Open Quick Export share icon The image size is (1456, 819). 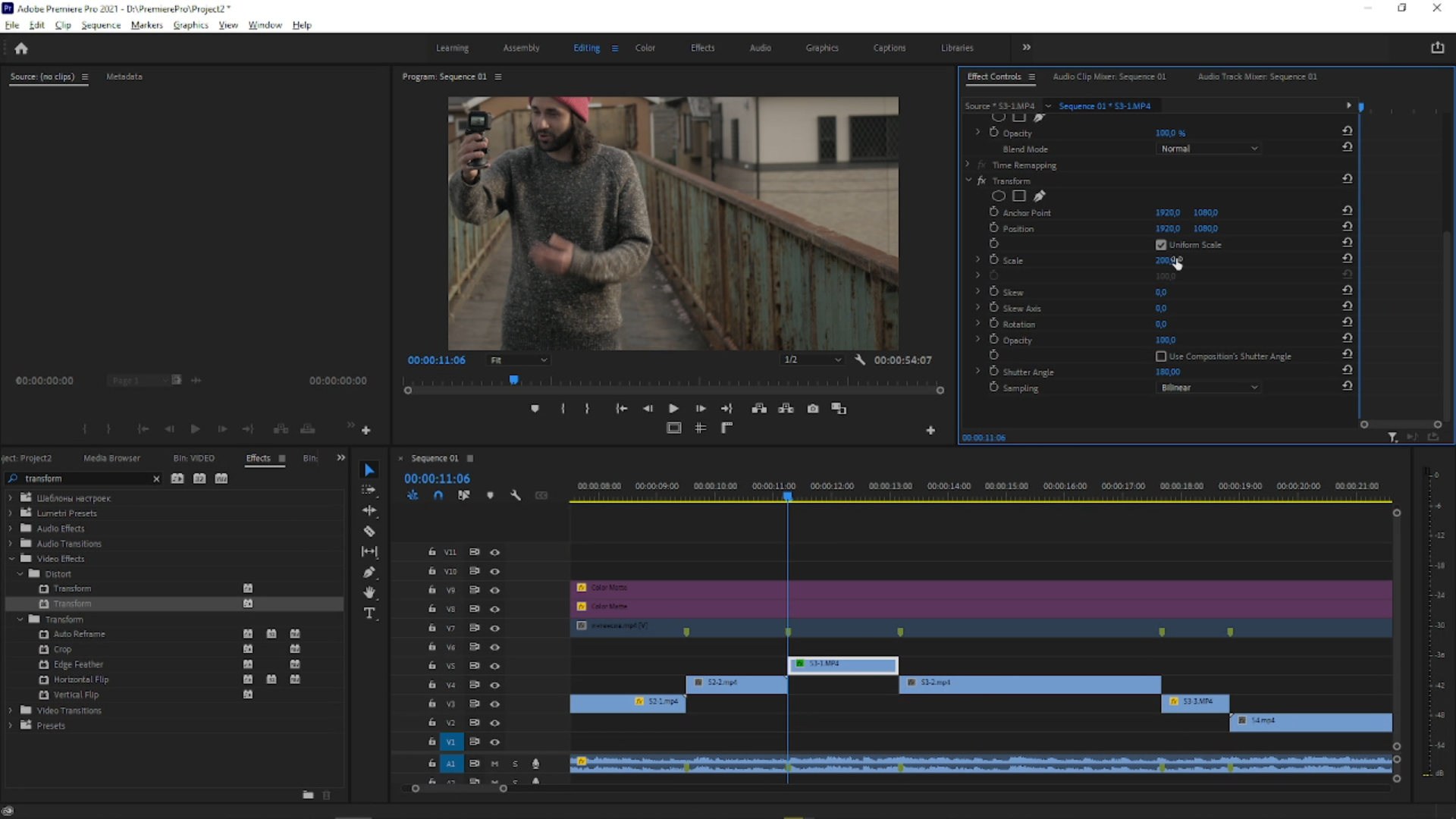click(x=1438, y=48)
